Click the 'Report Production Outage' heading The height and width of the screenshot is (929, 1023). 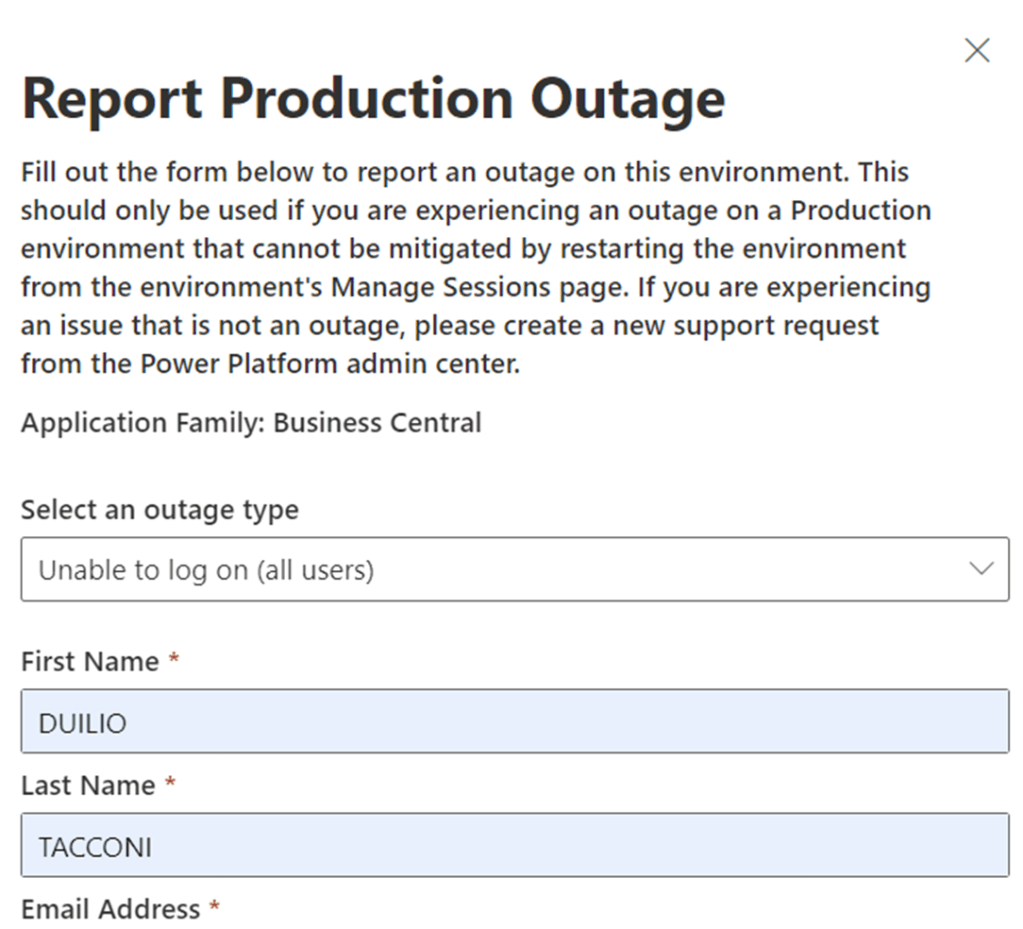(372, 99)
